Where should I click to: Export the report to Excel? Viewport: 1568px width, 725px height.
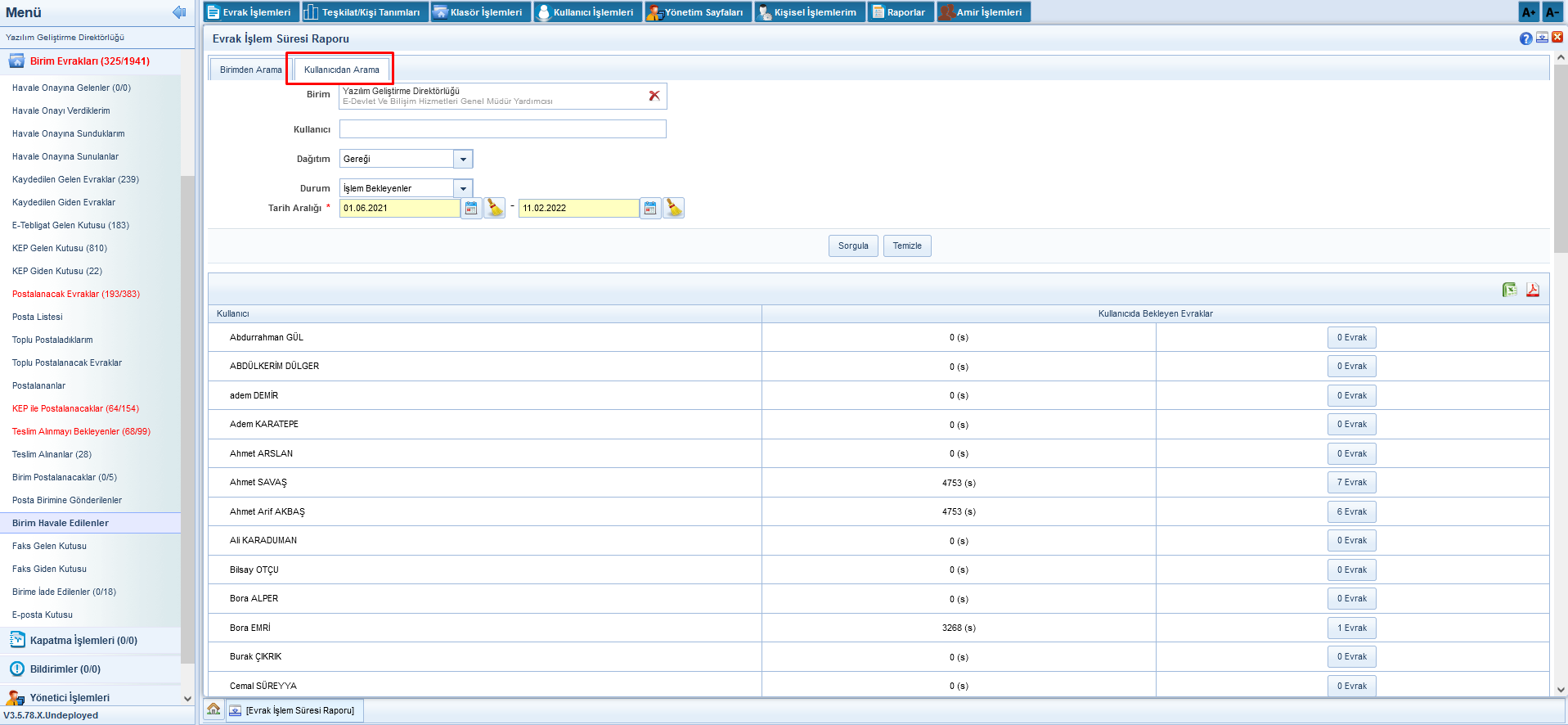tap(1509, 290)
